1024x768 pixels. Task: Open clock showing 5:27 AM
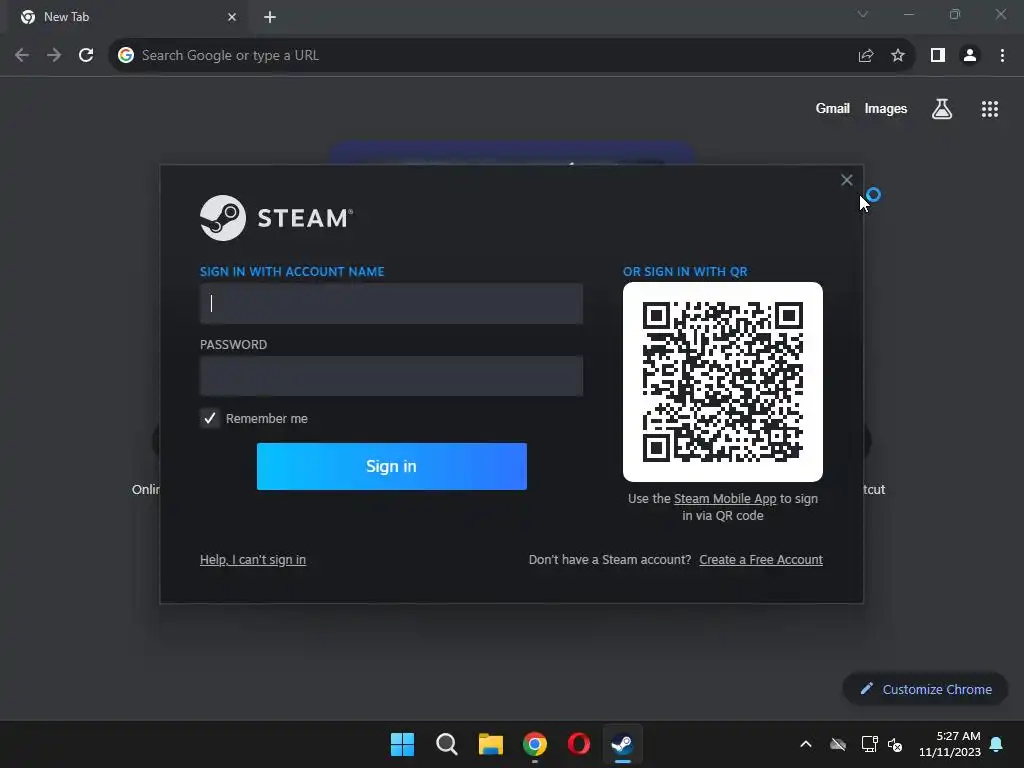pos(950,744)
